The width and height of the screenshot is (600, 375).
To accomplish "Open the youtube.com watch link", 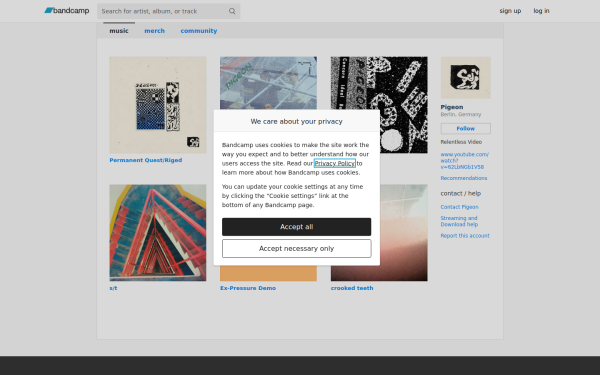I will point(465,161).
